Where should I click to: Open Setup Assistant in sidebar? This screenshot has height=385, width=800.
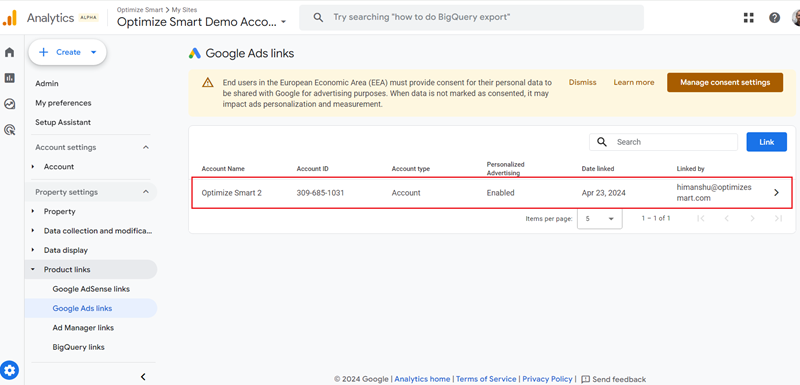(63, 122)
